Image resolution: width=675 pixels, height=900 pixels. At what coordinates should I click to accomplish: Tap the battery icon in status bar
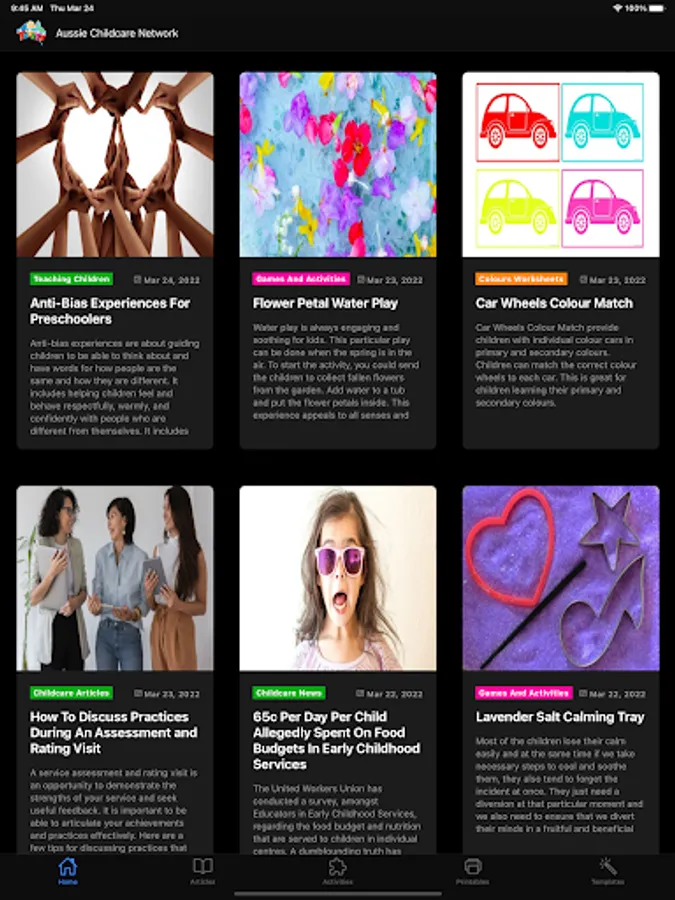coord(657,8)
